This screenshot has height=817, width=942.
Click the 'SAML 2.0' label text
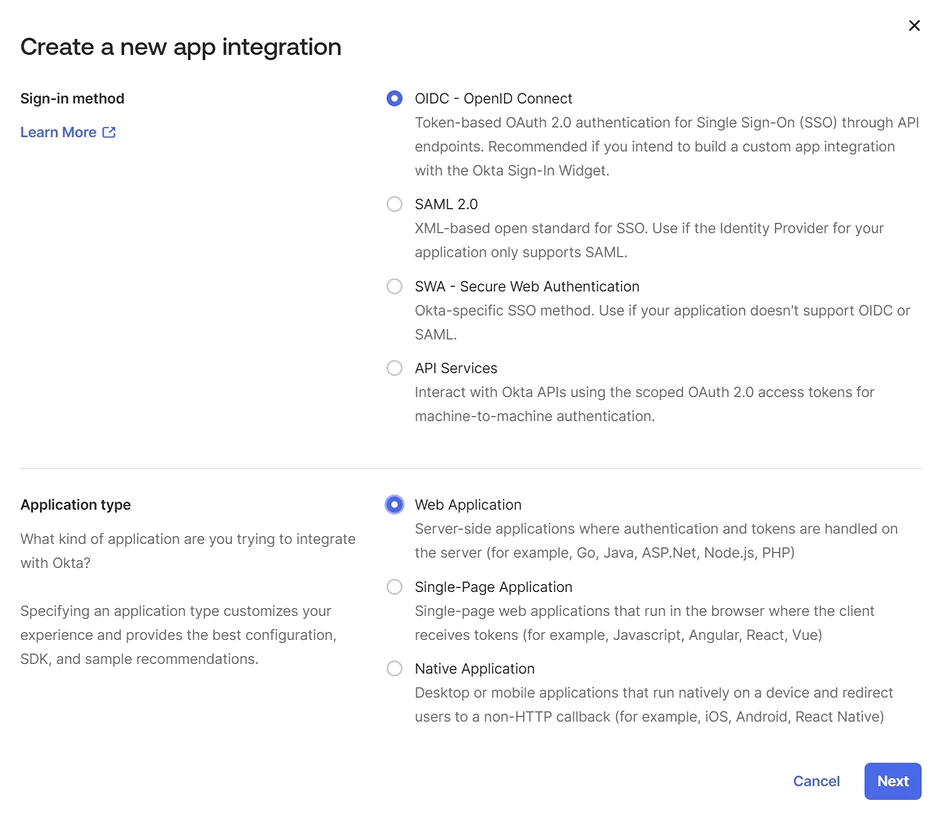(x=446, y=204)
